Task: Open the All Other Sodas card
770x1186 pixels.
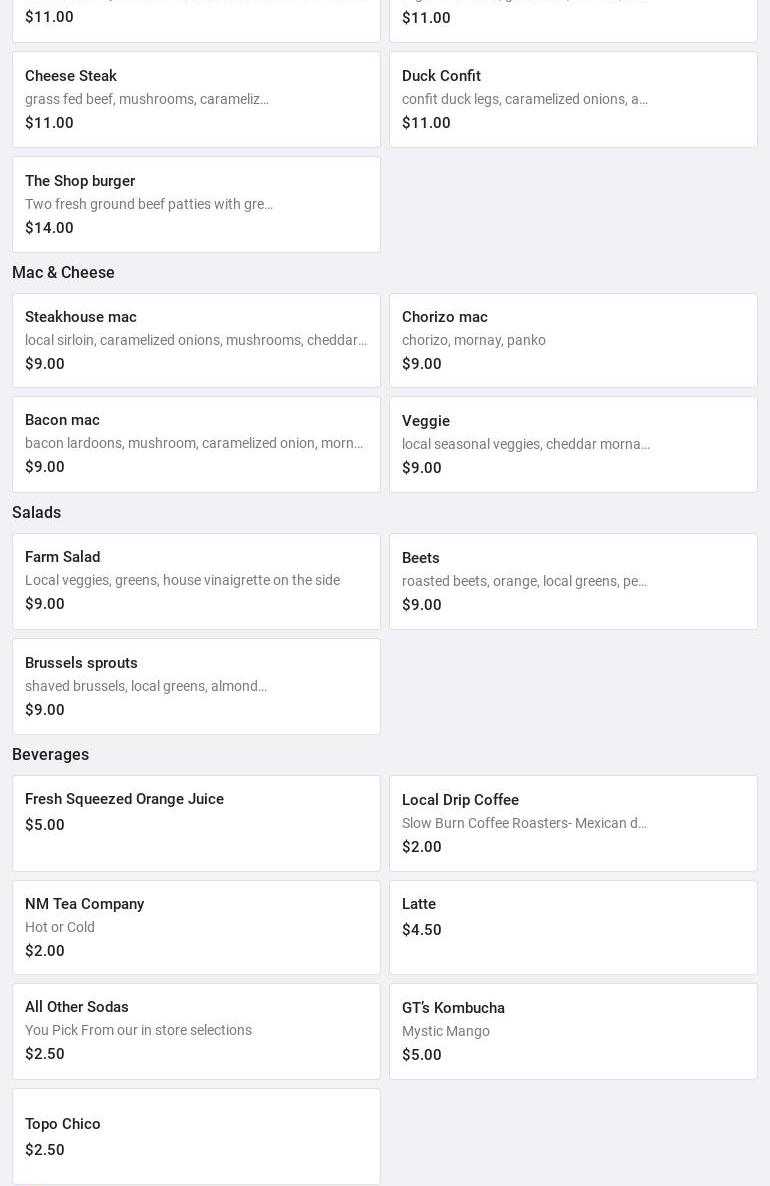Action: [x=196, y=1031]
